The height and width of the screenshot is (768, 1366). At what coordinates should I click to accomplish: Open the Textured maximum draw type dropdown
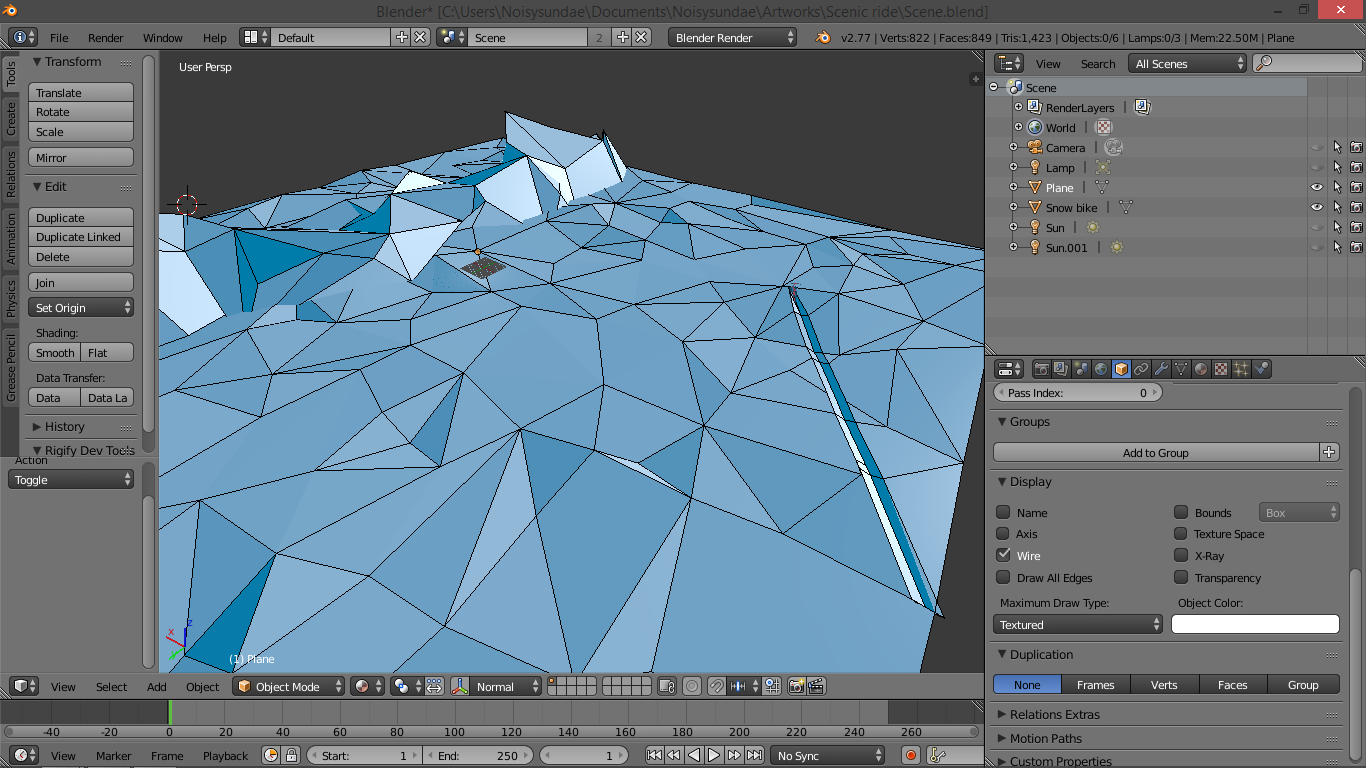point(1078,624)
